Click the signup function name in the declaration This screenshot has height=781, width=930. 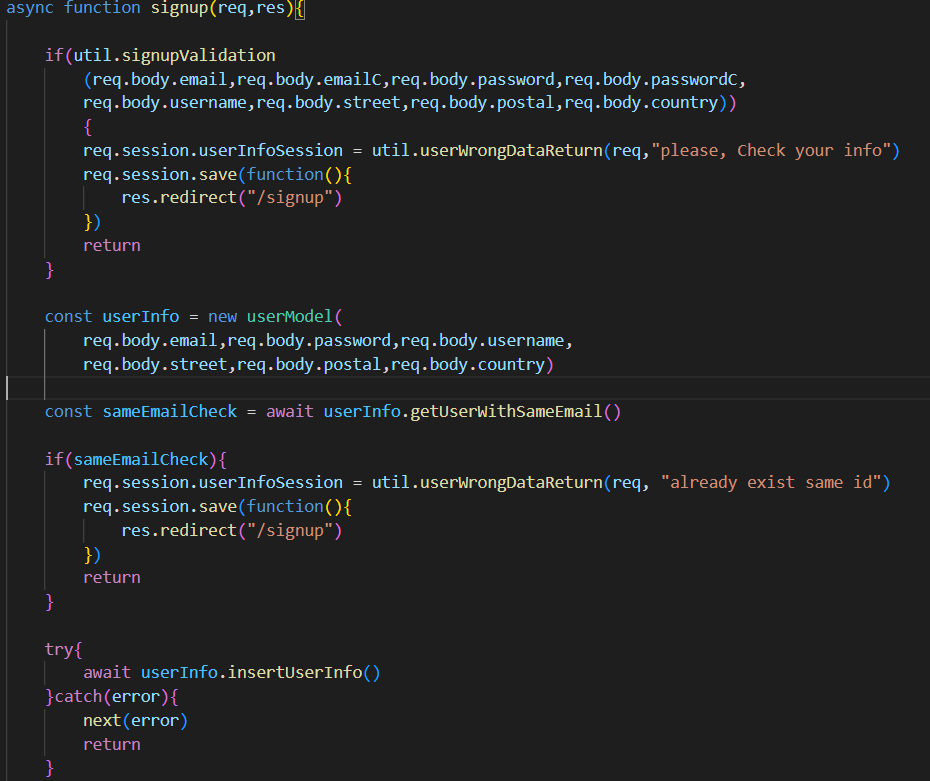tap(179, 8)
